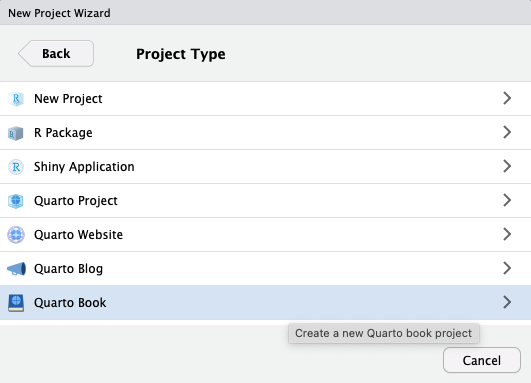Expand the R Package row chevron

[507, 132]
